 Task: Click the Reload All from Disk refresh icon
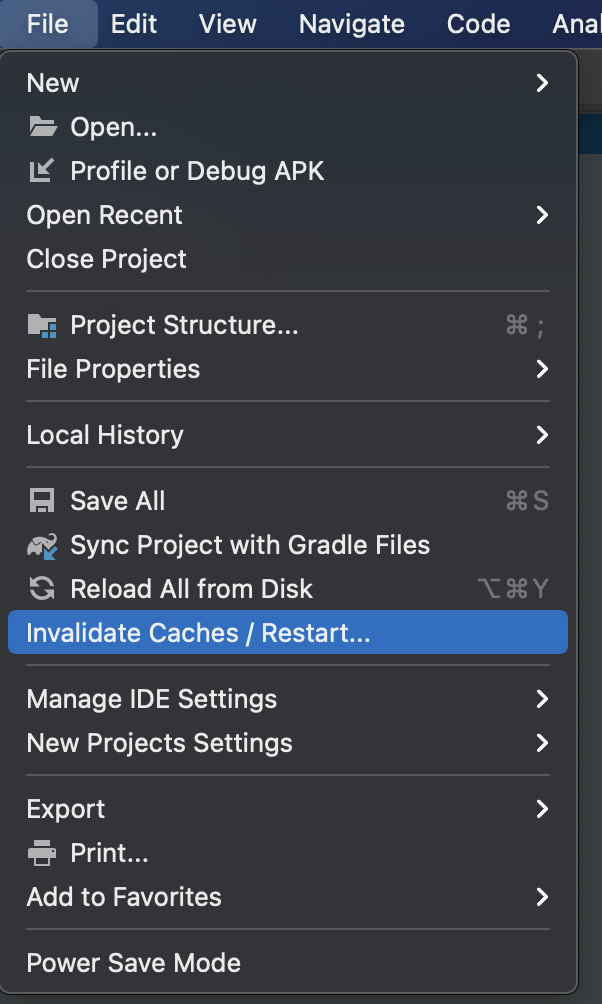click(x=42, y=589)
